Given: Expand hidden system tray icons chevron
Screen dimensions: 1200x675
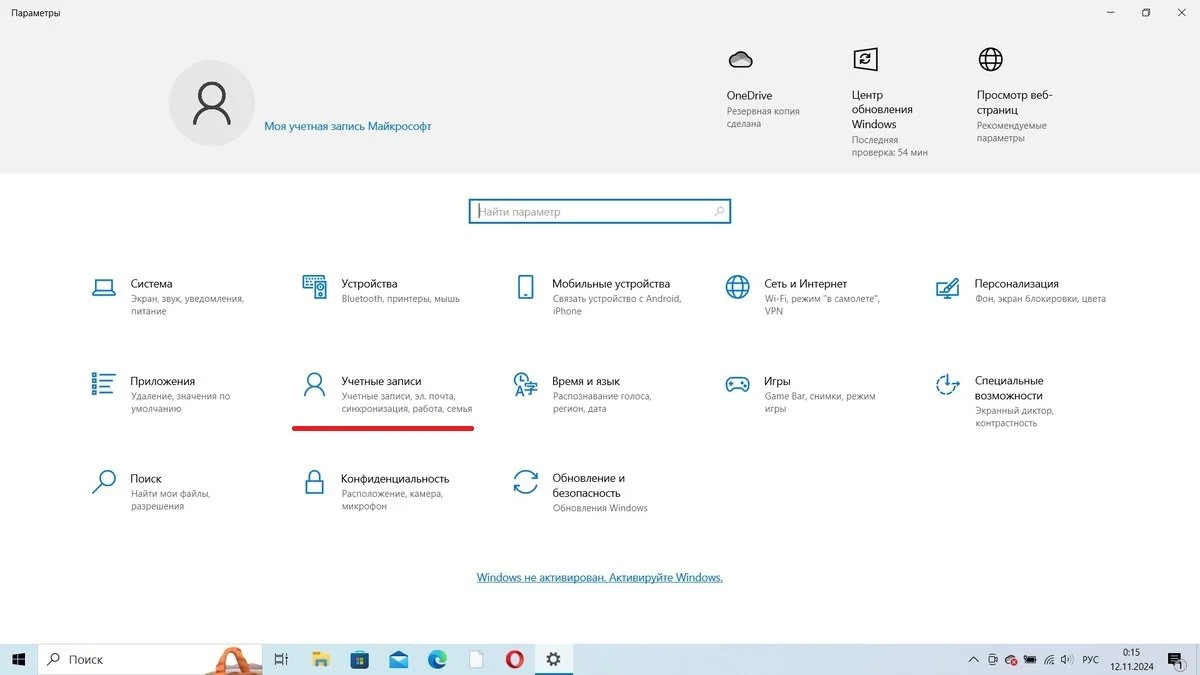Looking at the screenshot, I should 974,660.
